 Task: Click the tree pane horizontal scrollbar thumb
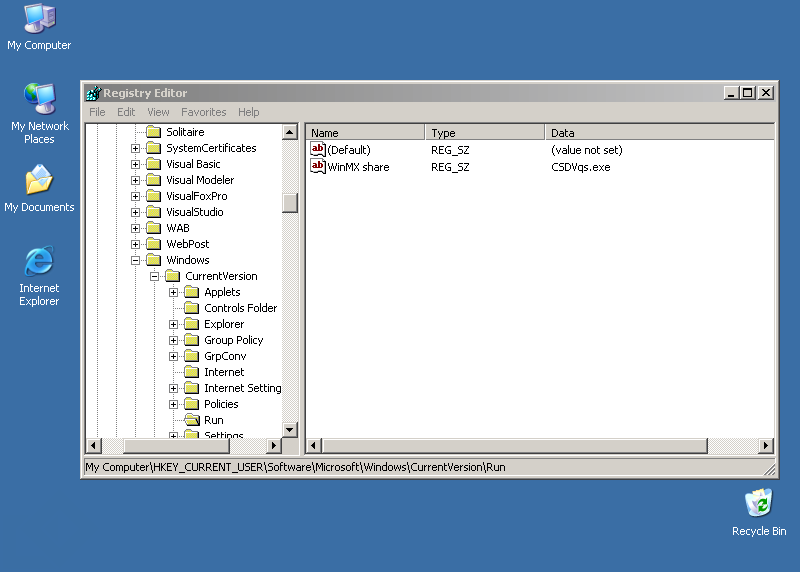click(x=177, y=446)
